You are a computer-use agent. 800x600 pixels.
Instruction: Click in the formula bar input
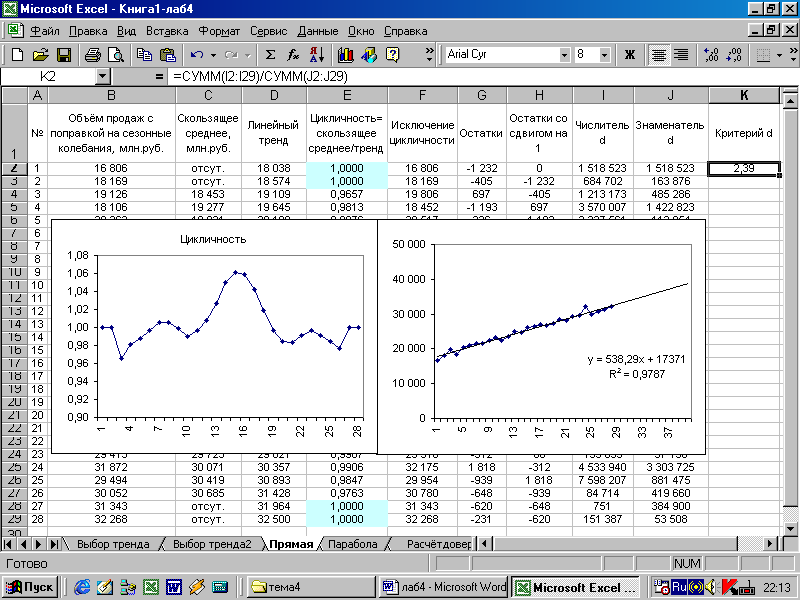[482, 77]
